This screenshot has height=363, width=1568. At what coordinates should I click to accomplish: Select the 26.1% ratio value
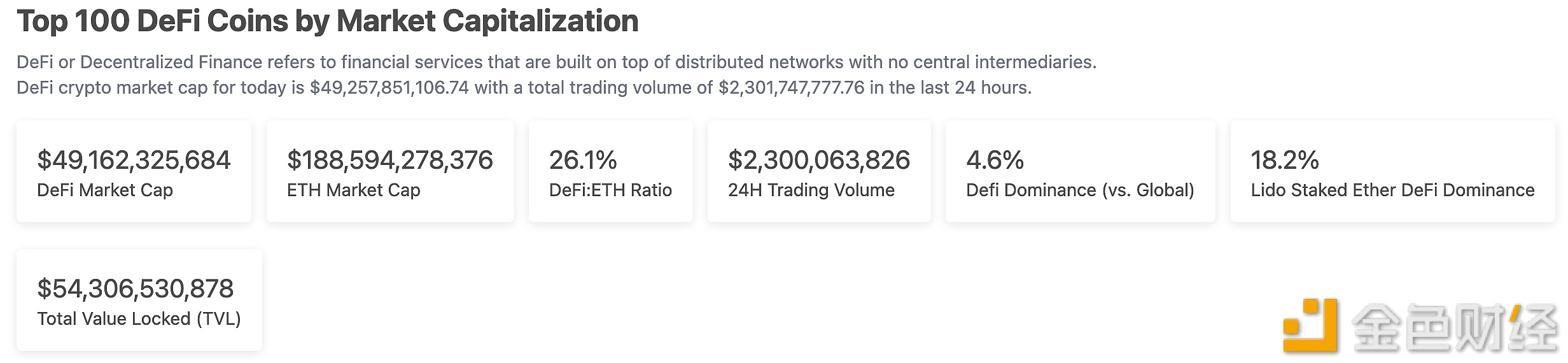coord(583,160)
